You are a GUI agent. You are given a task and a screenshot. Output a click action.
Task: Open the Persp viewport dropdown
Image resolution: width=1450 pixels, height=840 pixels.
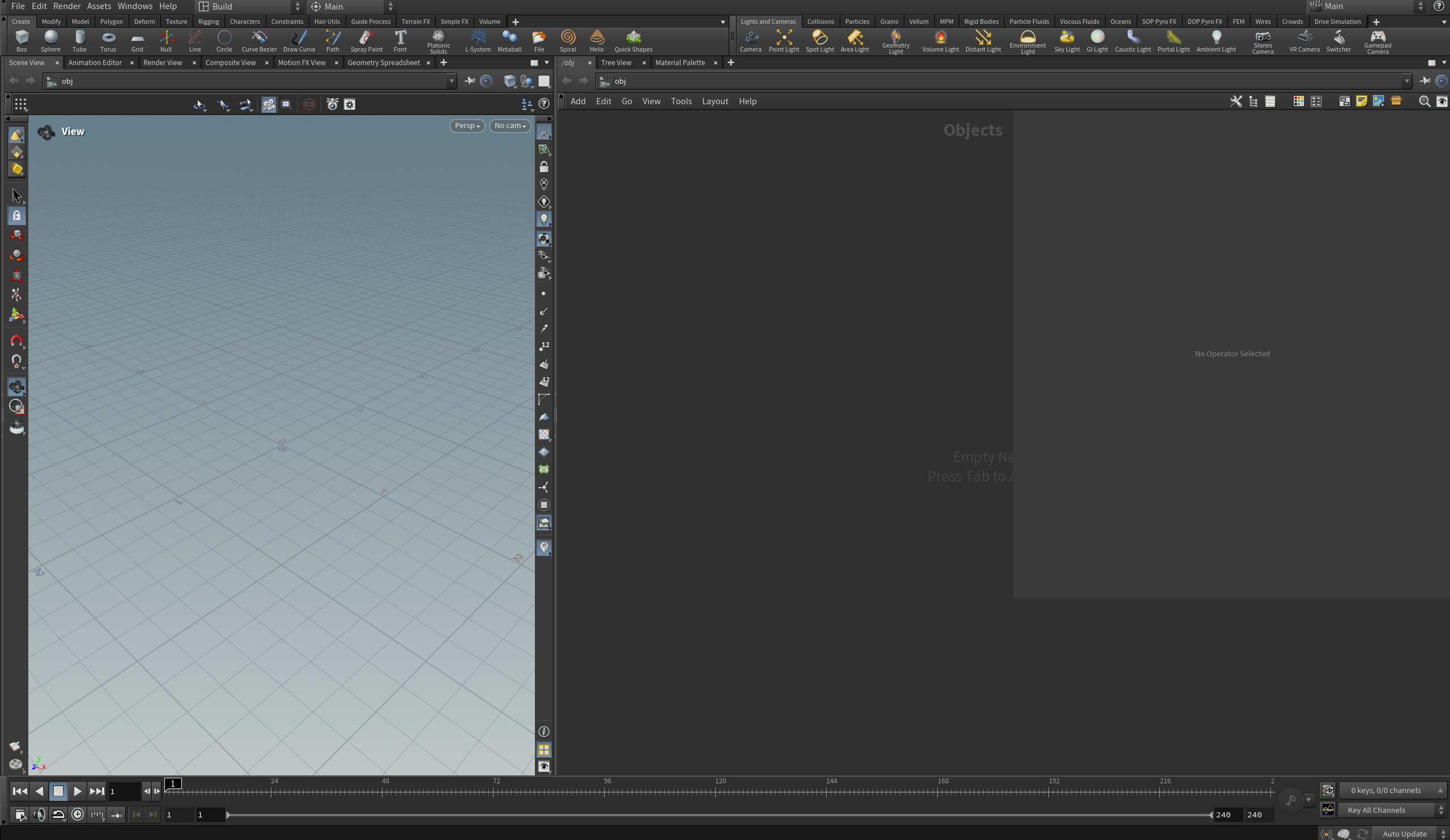pos(467,125)
